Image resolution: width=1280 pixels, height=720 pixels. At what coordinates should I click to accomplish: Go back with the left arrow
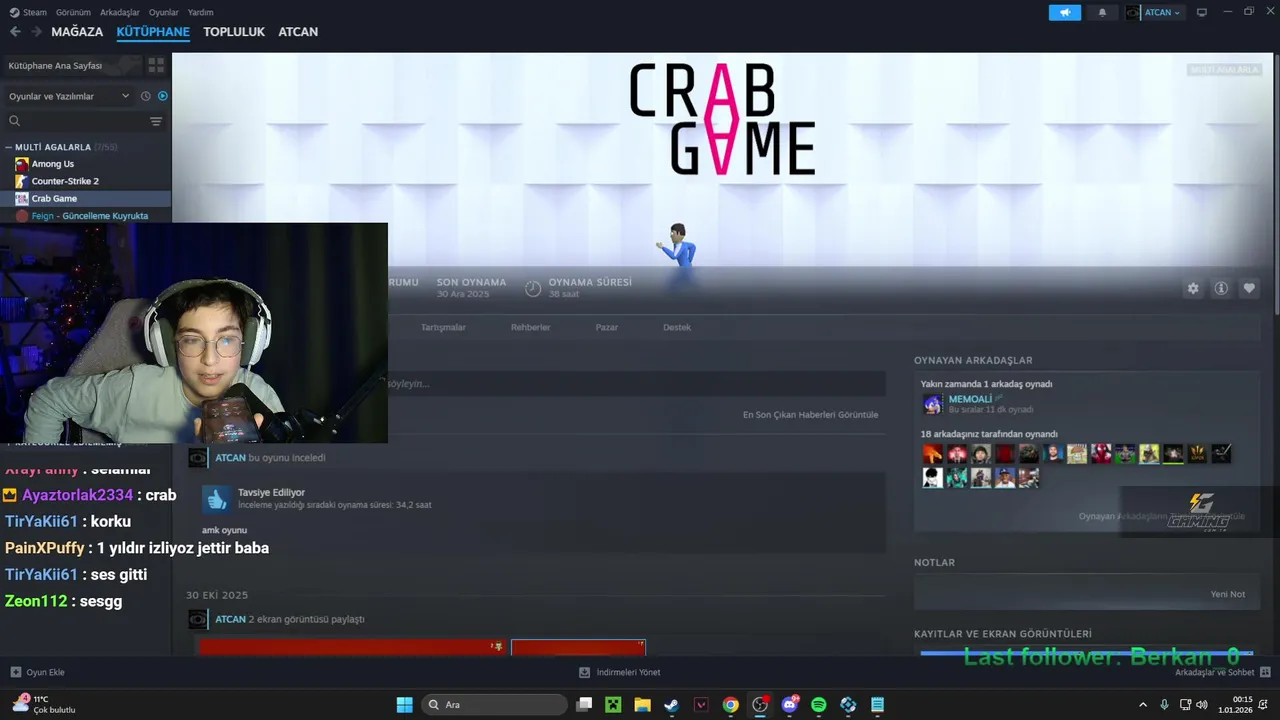pyautogui.click(x=15, y=32)
